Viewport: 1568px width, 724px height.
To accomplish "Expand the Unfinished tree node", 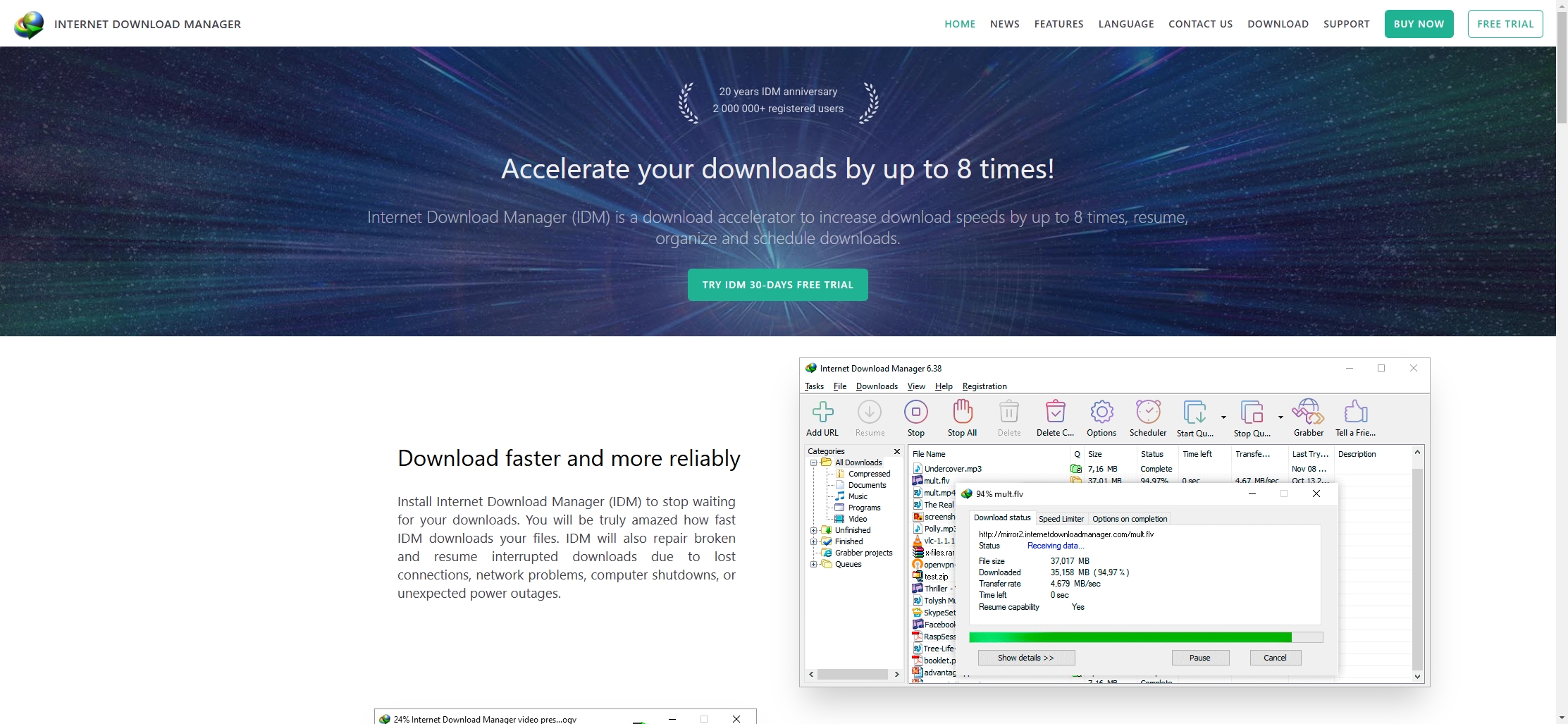I will [814, 530].
